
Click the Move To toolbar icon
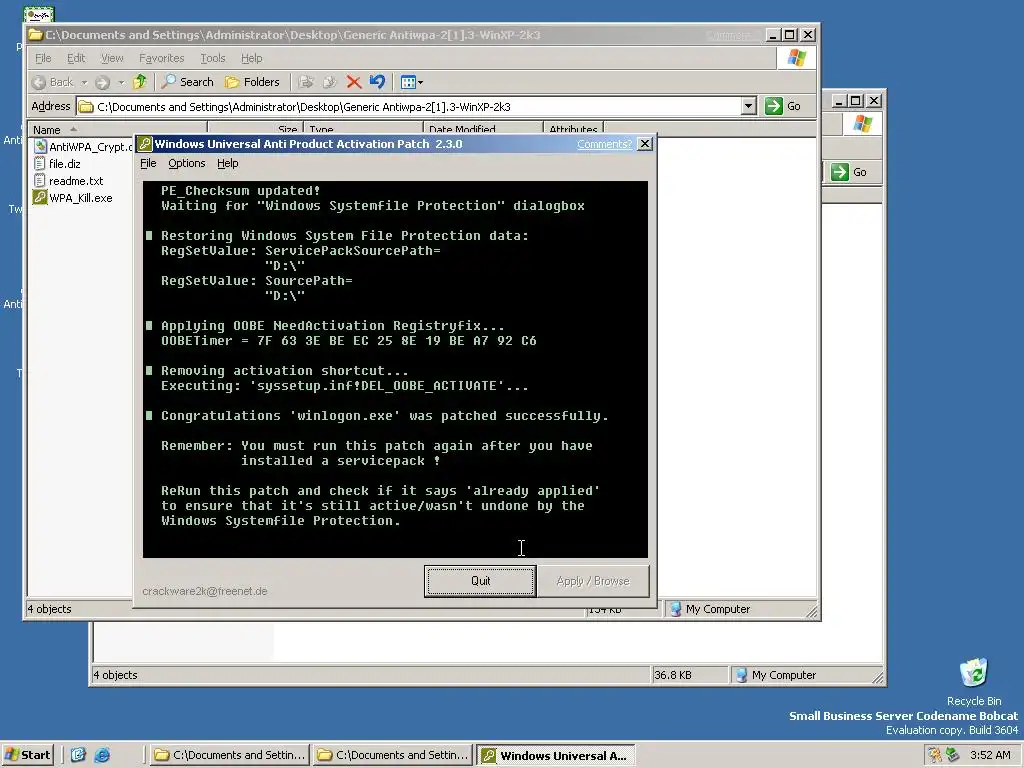pyautogui.click(x=306, y=82)
